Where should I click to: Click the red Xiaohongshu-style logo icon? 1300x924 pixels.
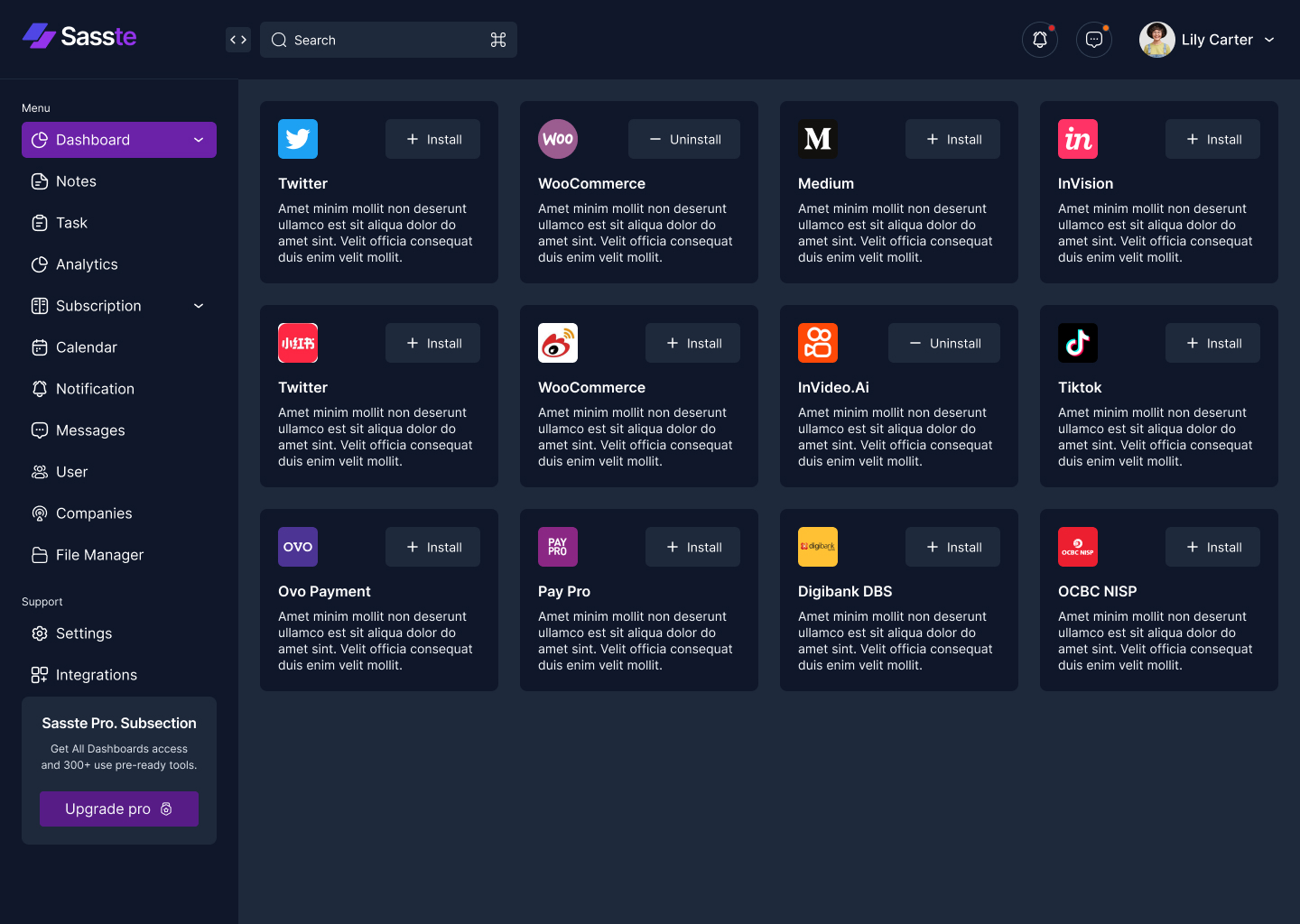tap(298, 343)
